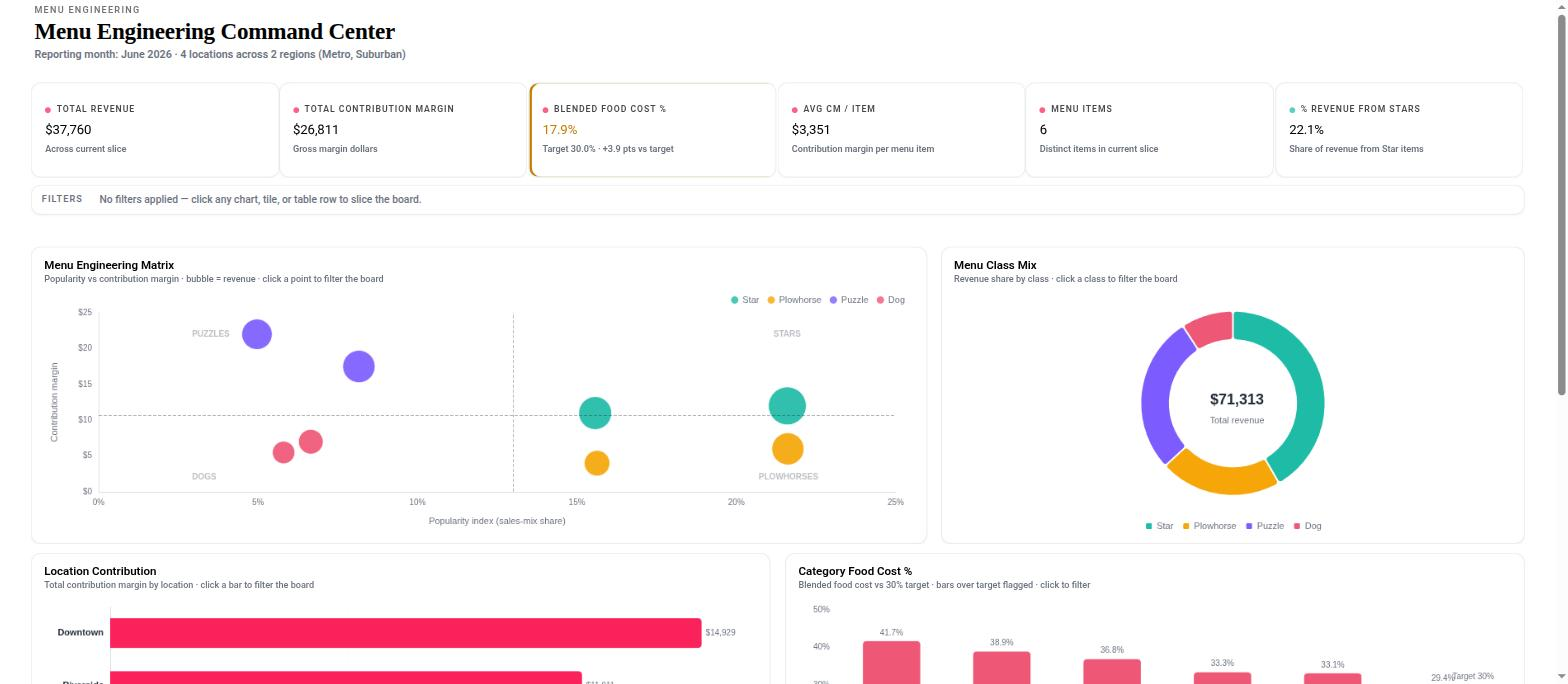Click the PUZZLES quadrant label

pyautogui.click(x=210, y=334)
